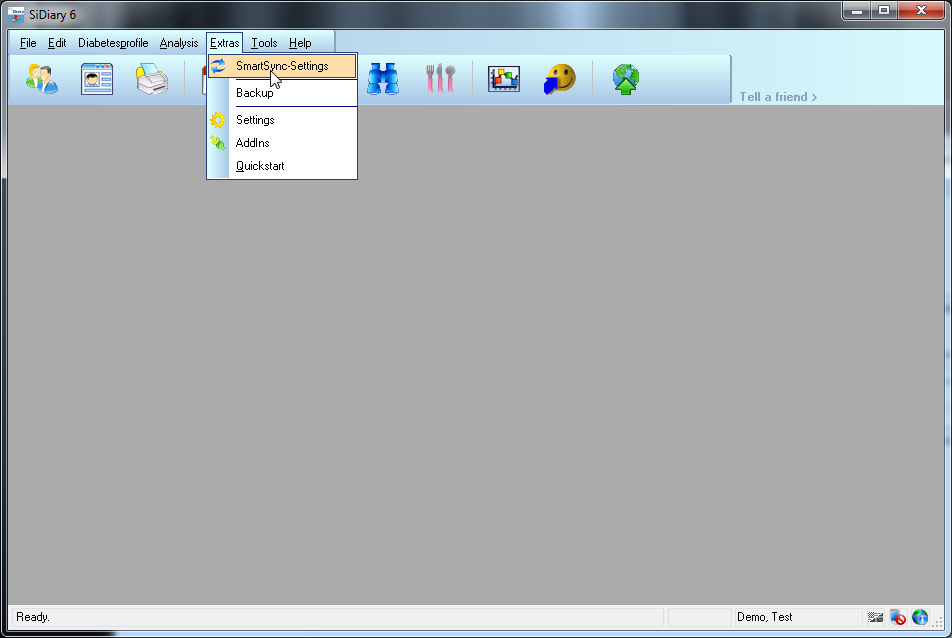Click the two-people patients icon in toolbar
Viewport: 952px width, 638px height.
42,79
